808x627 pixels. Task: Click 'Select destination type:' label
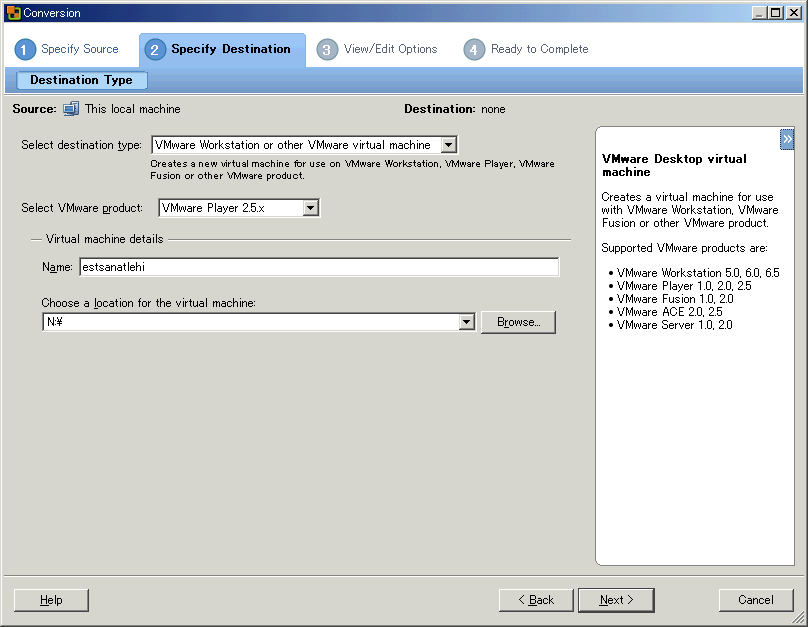pyautogui.click(x=81, y=145)
